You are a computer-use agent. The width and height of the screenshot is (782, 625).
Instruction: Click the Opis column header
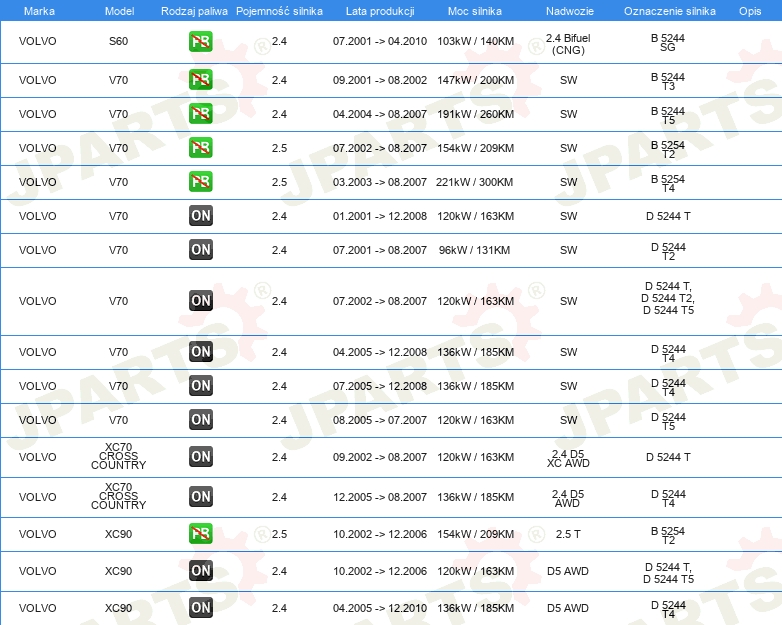tap(750, 11)
